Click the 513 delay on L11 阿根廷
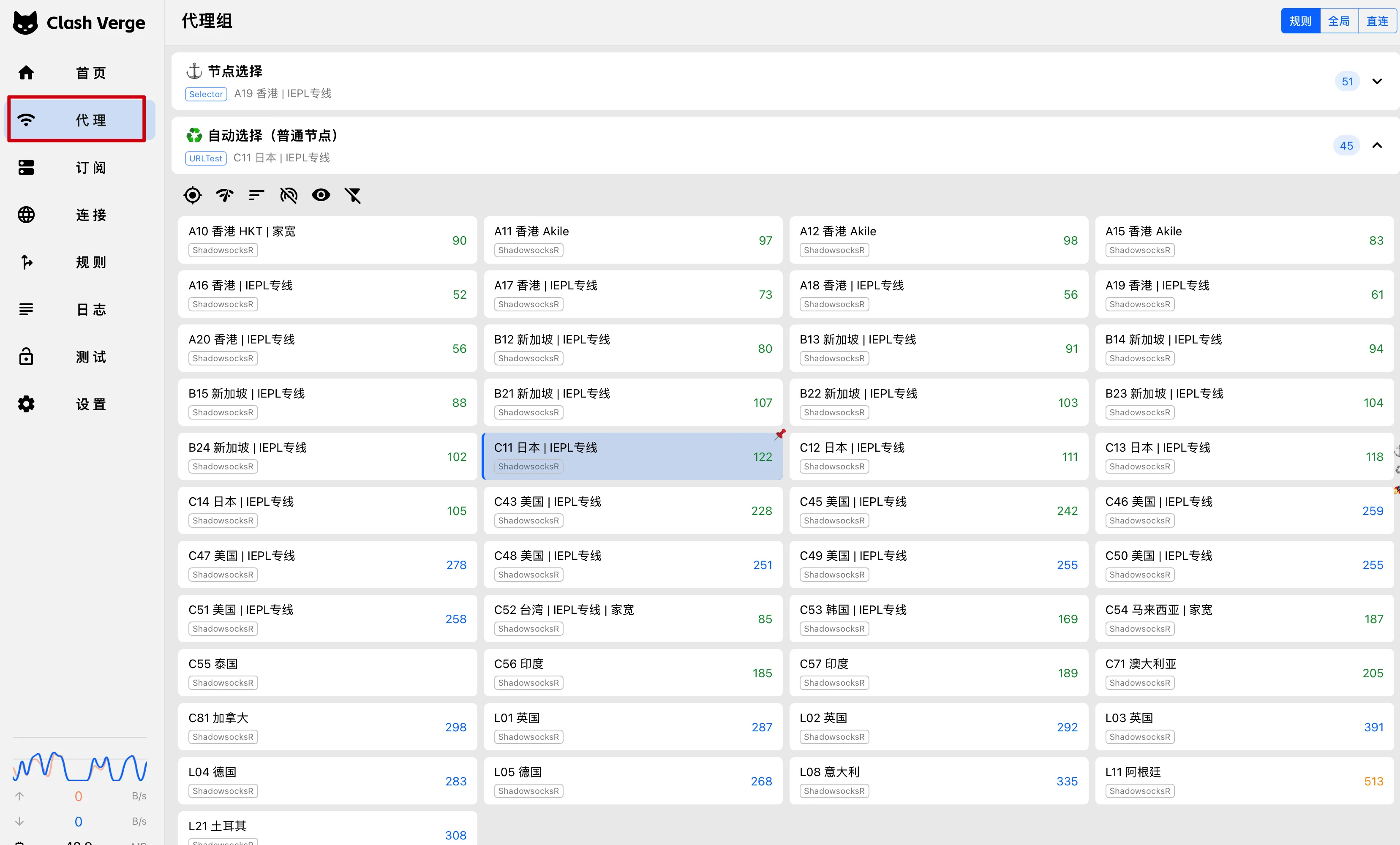Screen dimensions: 1400x845 click(1373, 781)
